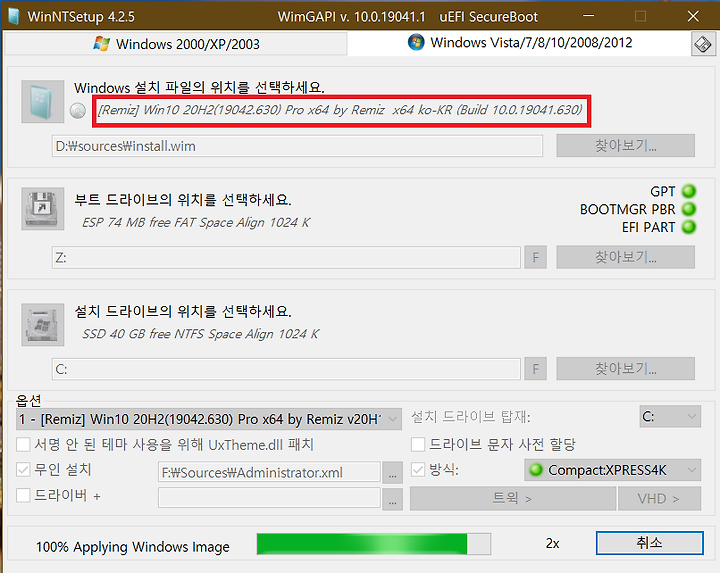Toggle the 드라이버 + checkbox
Screen dimensions: 720x573
23,495
